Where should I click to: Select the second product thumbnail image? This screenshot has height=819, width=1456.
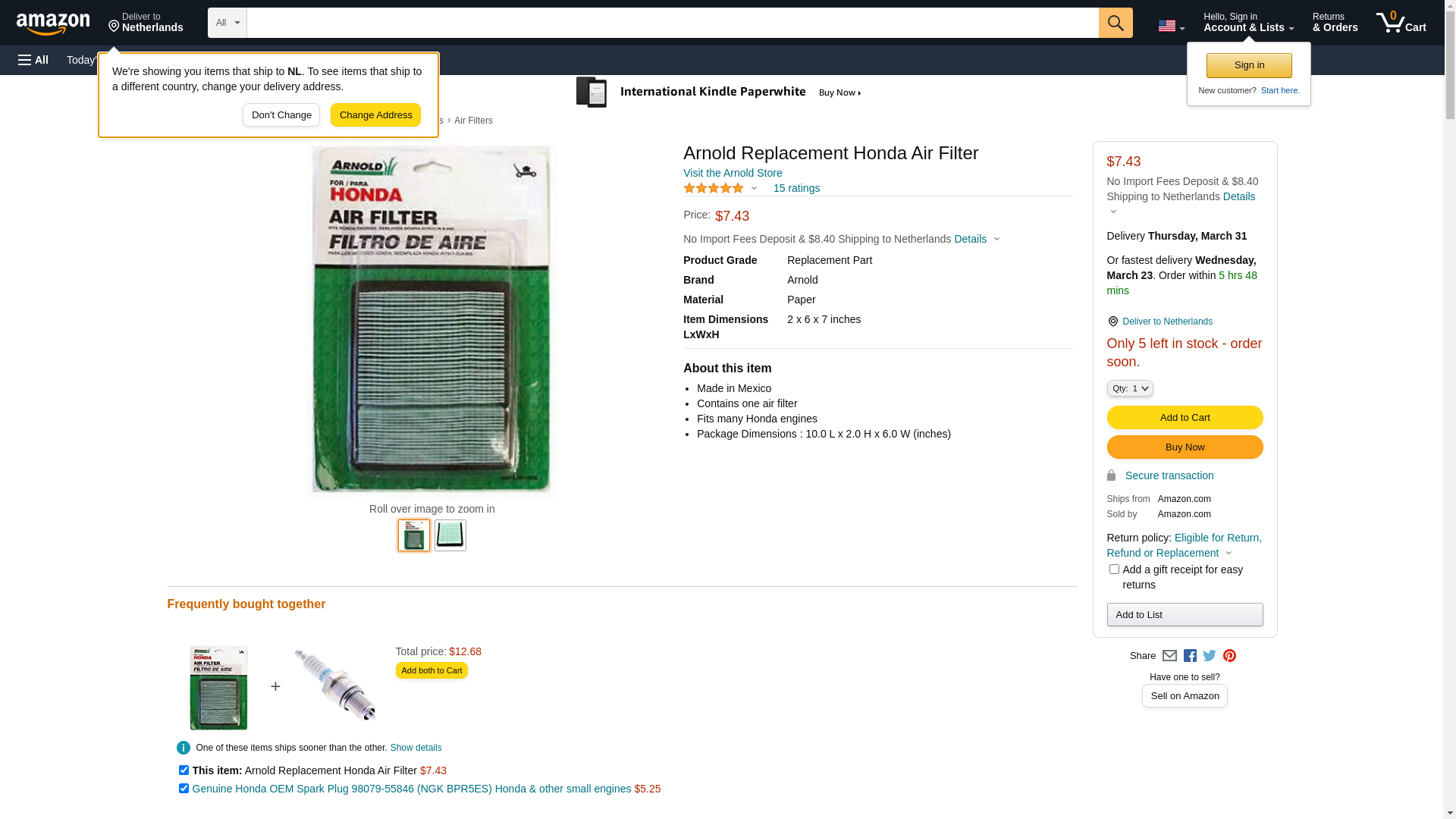pos(450,535)
